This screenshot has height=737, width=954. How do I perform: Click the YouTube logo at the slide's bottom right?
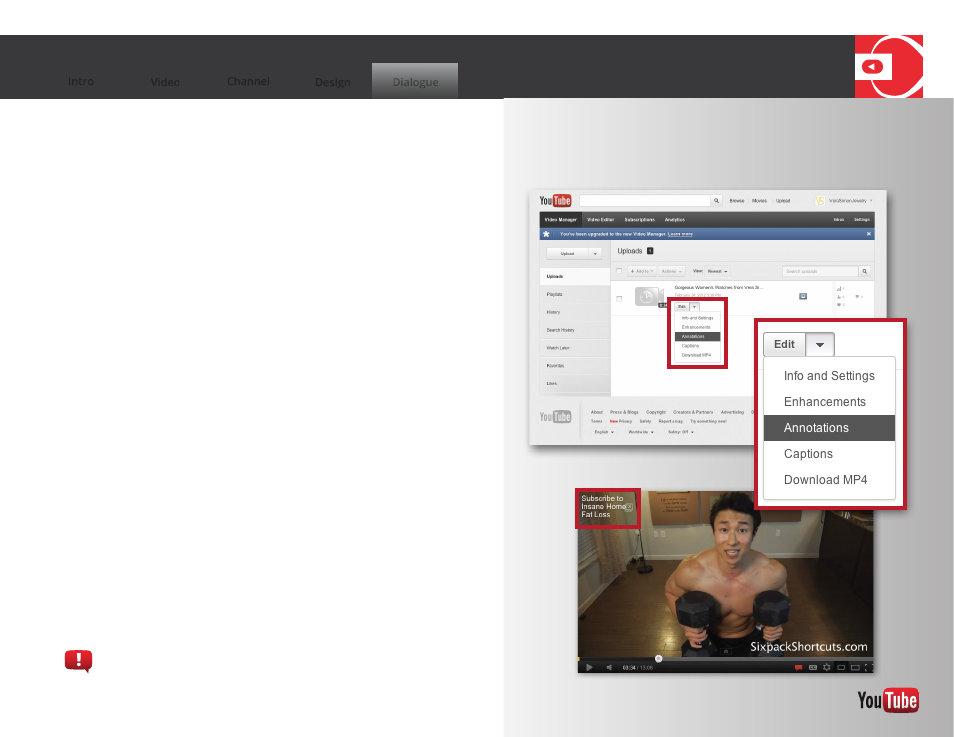point(888,700)
